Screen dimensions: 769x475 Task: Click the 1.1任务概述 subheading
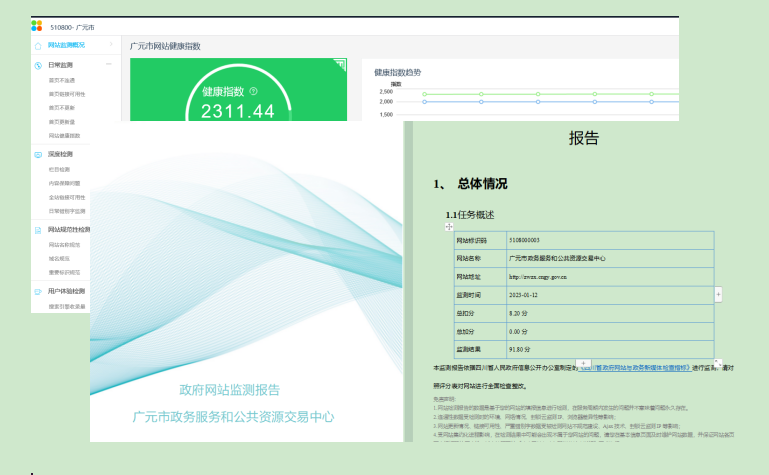[469, 215]
